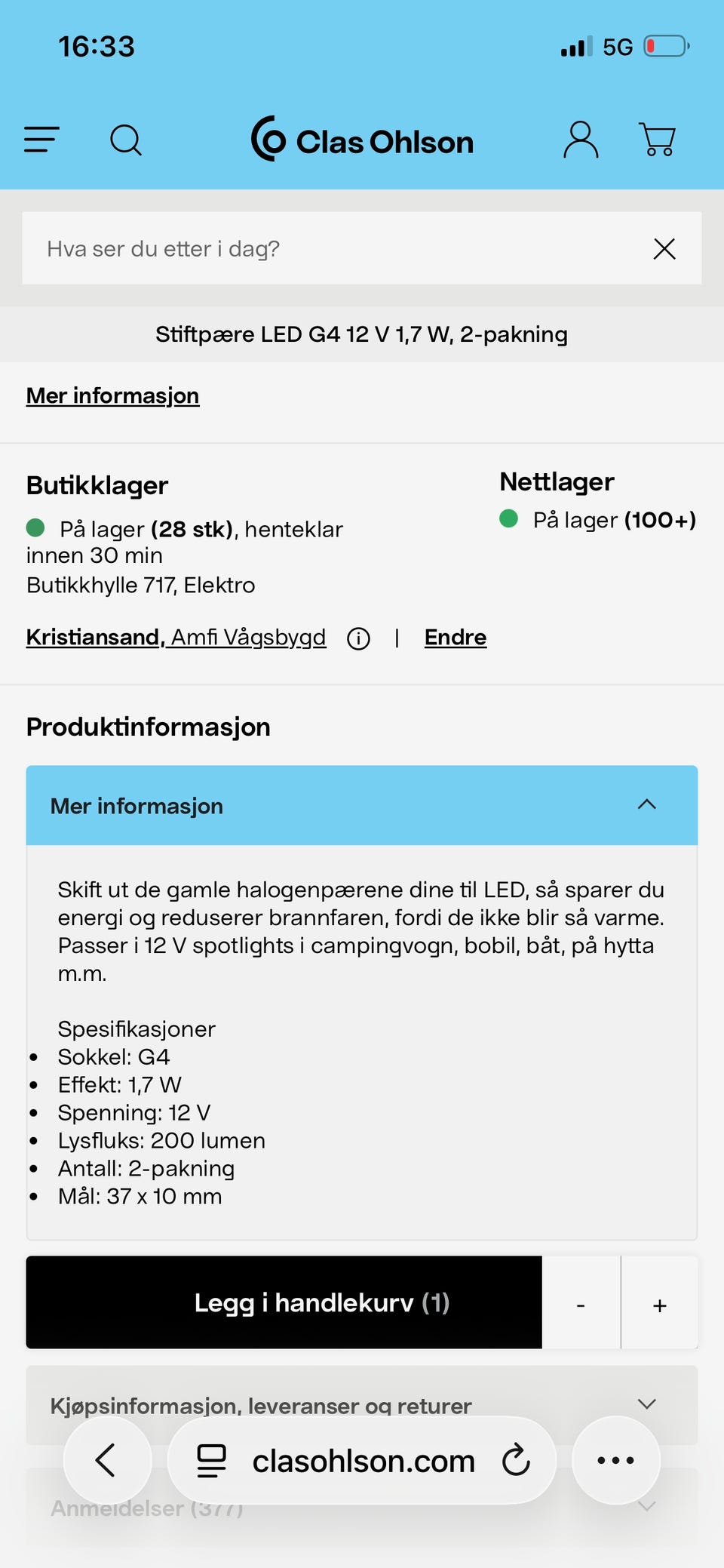Click the store info circle icon

click(358, 638)
